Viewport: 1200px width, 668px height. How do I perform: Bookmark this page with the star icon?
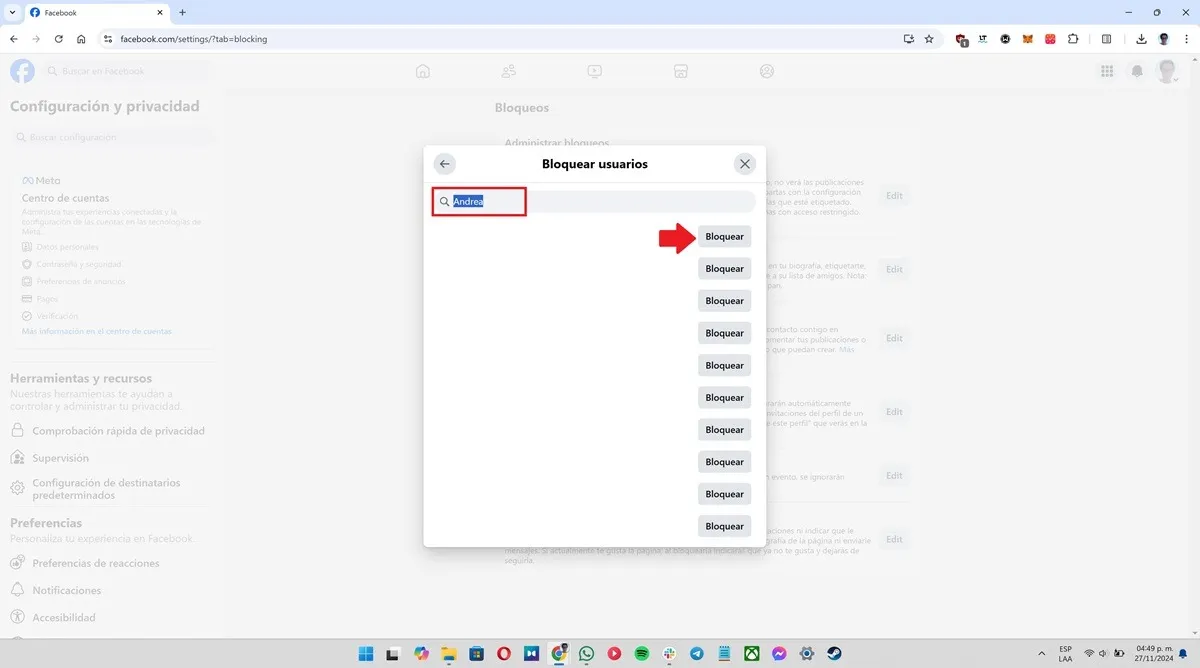coord(929,39)
